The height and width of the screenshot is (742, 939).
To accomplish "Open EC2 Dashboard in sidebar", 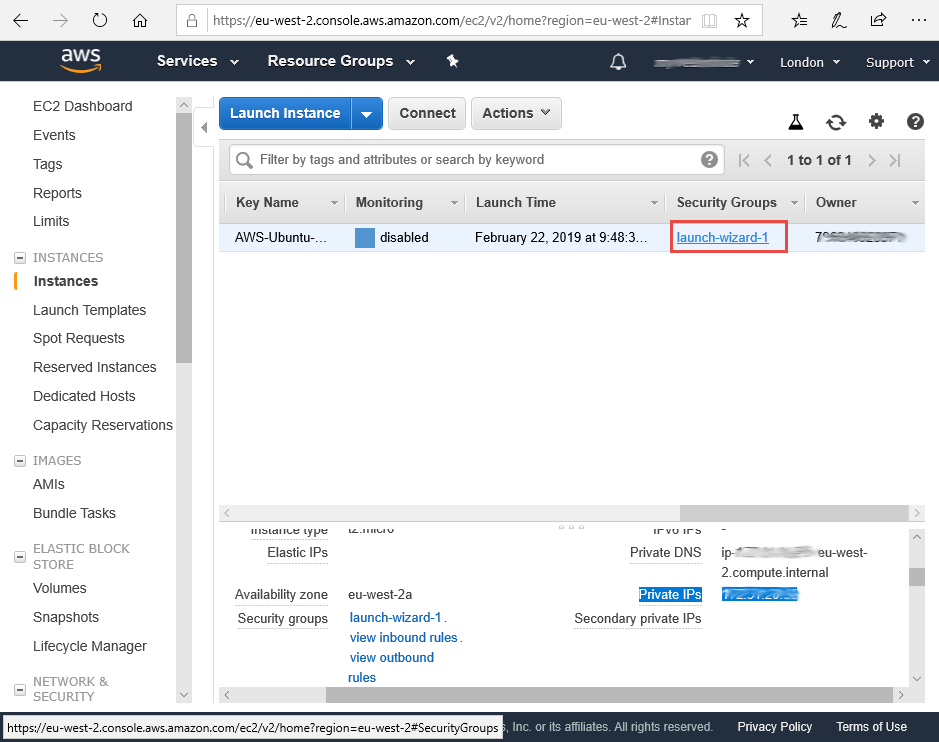I will [x=83, y=107].
